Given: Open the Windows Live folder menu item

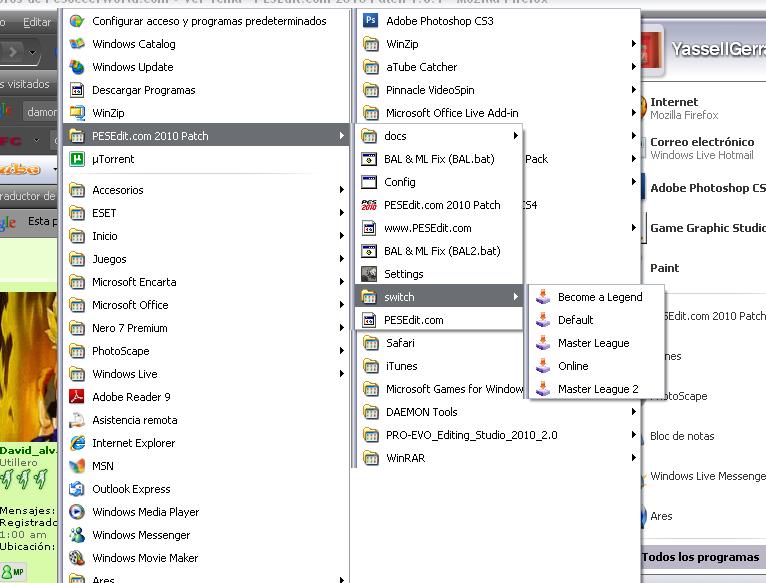Looking at the screenshot, I should click(206, 374).
